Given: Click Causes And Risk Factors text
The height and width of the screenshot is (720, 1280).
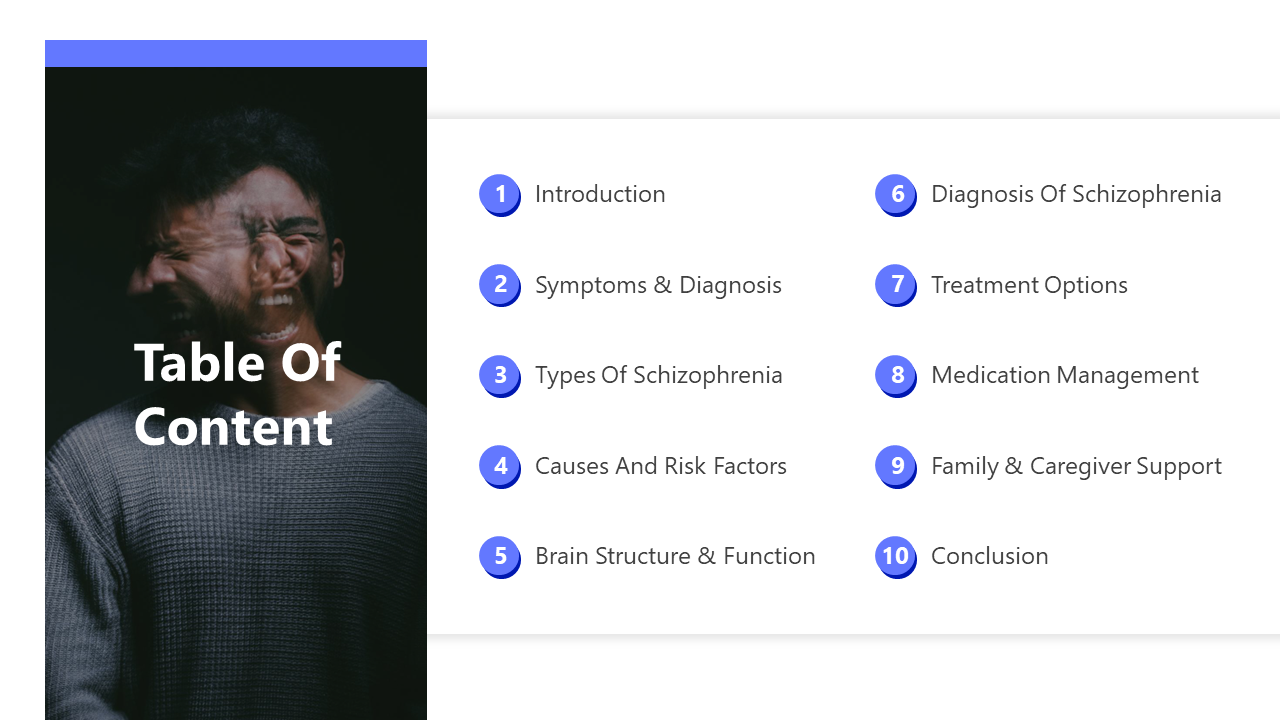Looking at the screenshot, I should click(x=661, y=466).
